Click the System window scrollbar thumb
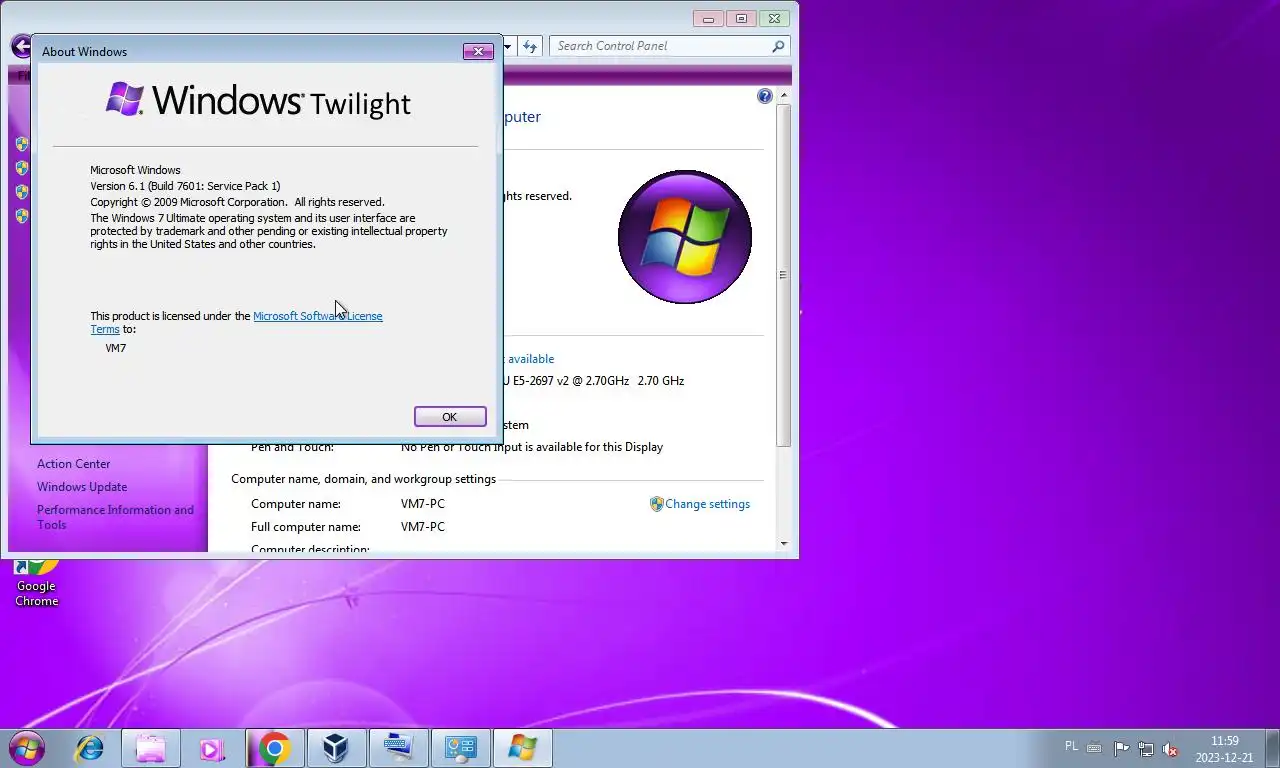1280x768 pixels. [784, 275]
